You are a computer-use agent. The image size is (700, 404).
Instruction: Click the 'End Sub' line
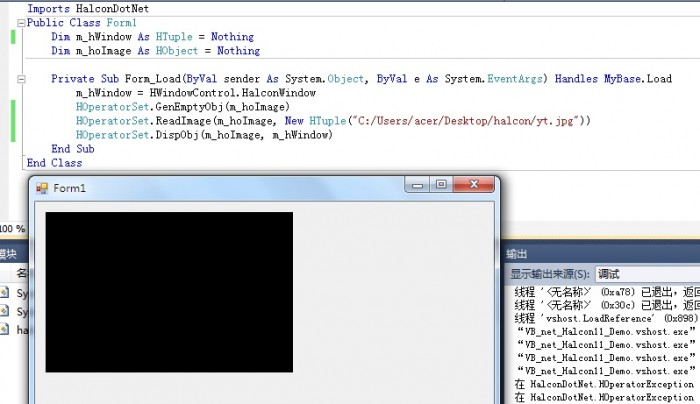tap(72, 149)
